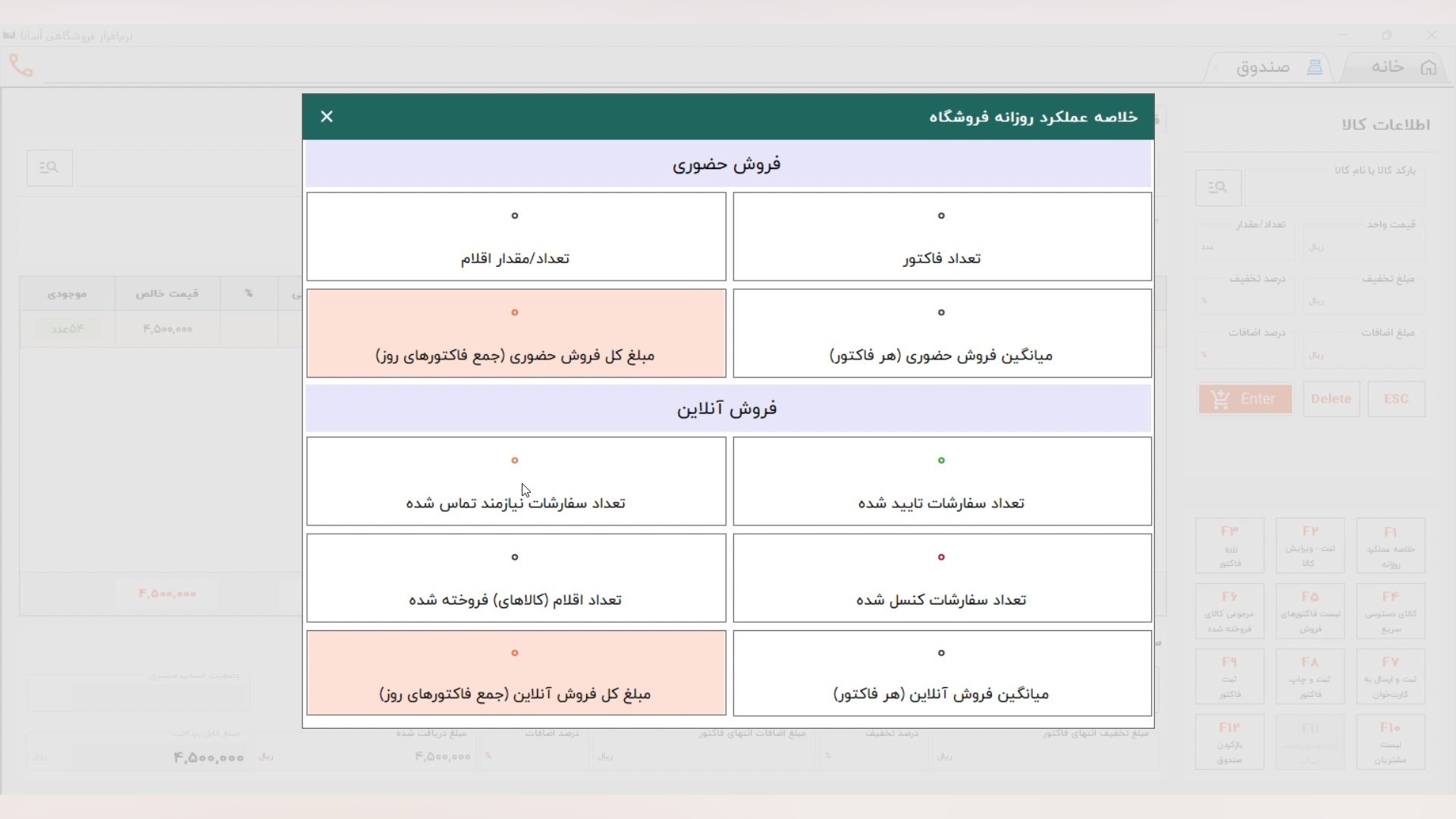
Task: Click the Delete button
Action: tap(1331, 399)
